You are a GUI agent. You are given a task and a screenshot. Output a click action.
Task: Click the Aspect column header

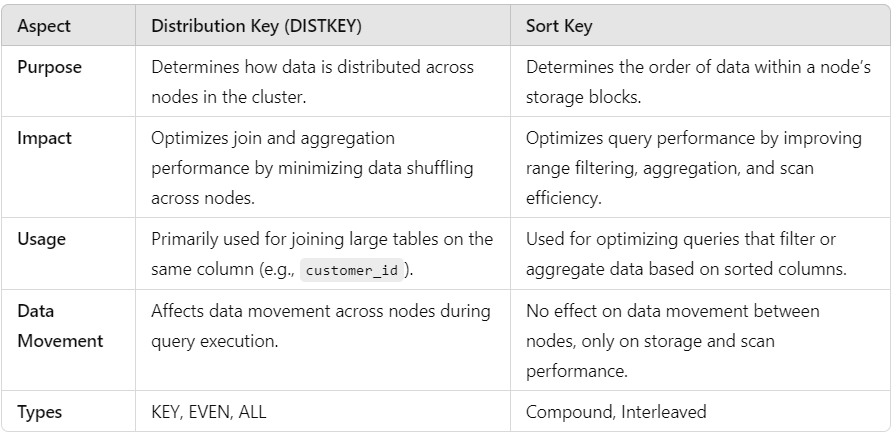[x=44, y=26]
